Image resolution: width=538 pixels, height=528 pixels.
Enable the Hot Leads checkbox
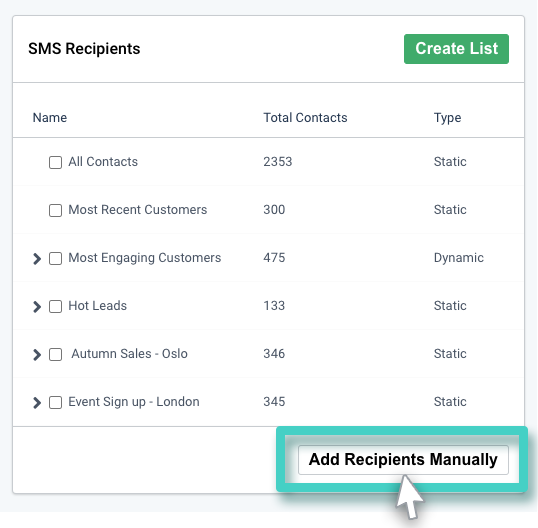(55, 306)
